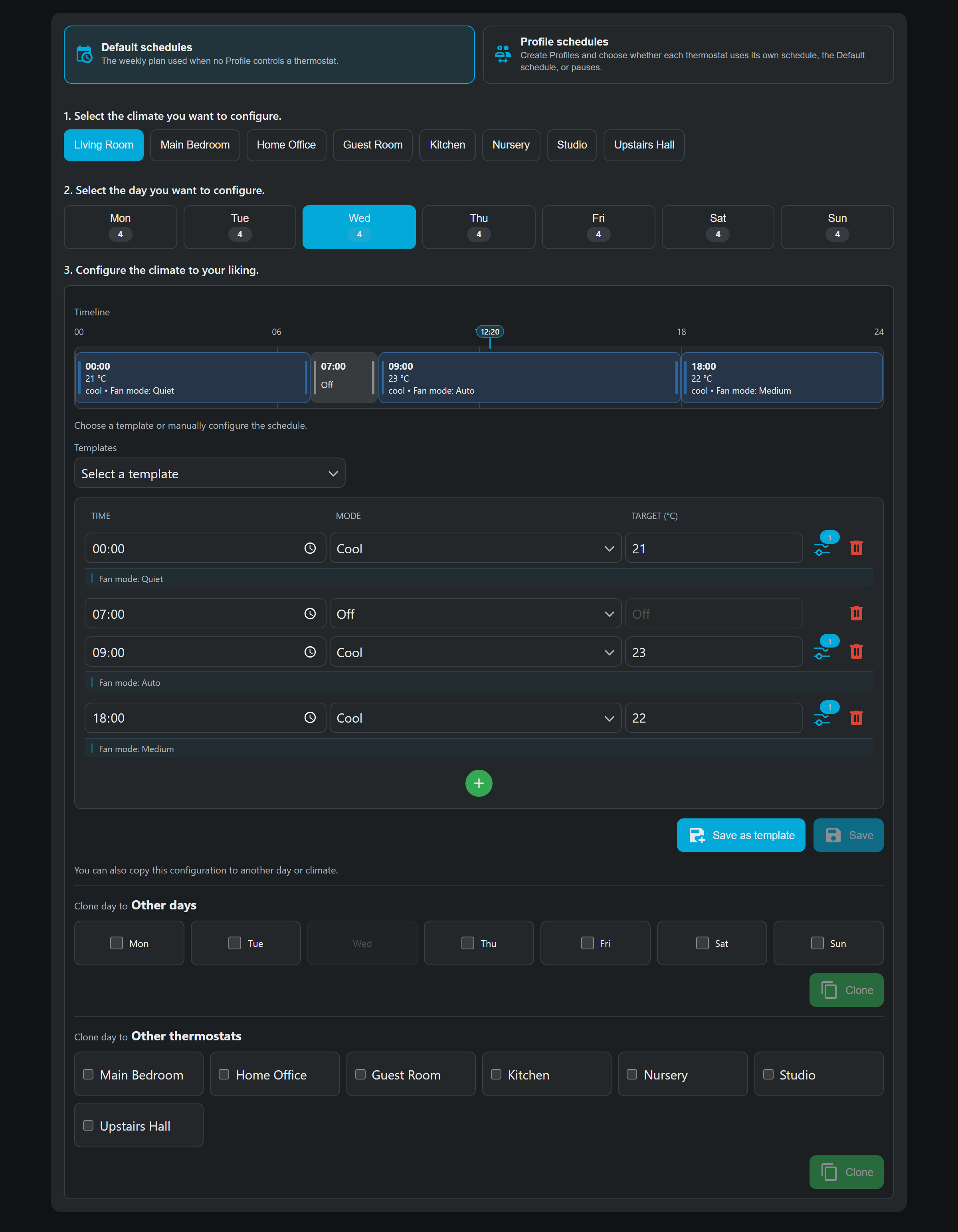
Task: Click the Save as template button
Action: pos(742,836)
